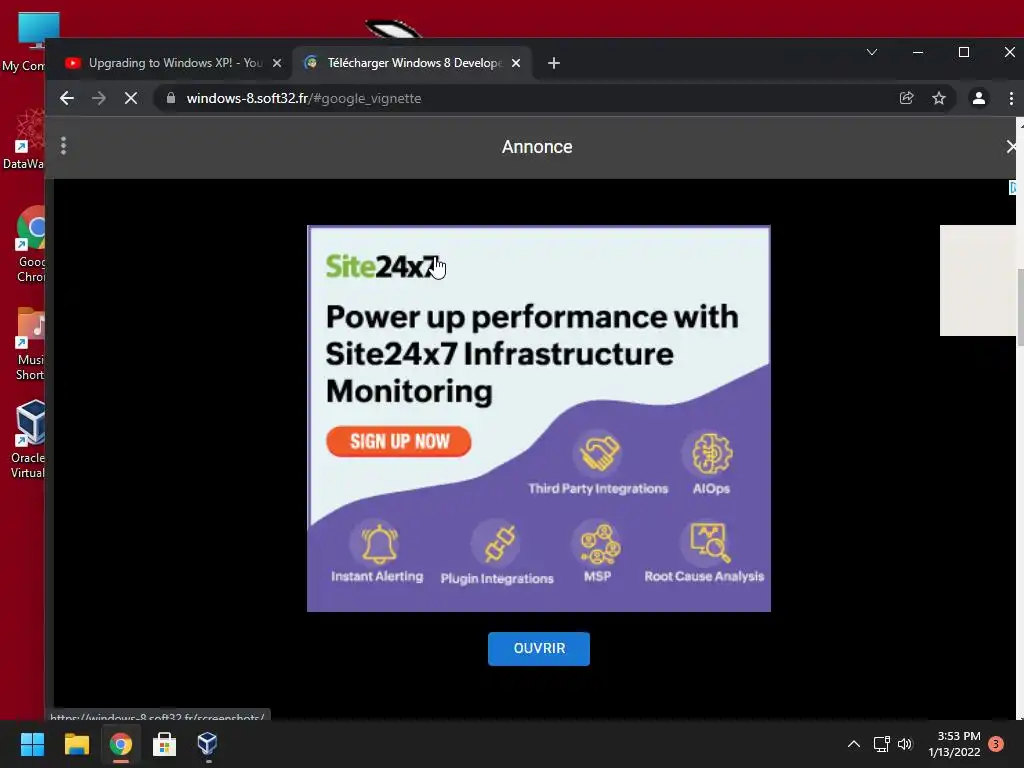
Task: Click the SIGN UP NOW button
Action: [x=398, y=441]
